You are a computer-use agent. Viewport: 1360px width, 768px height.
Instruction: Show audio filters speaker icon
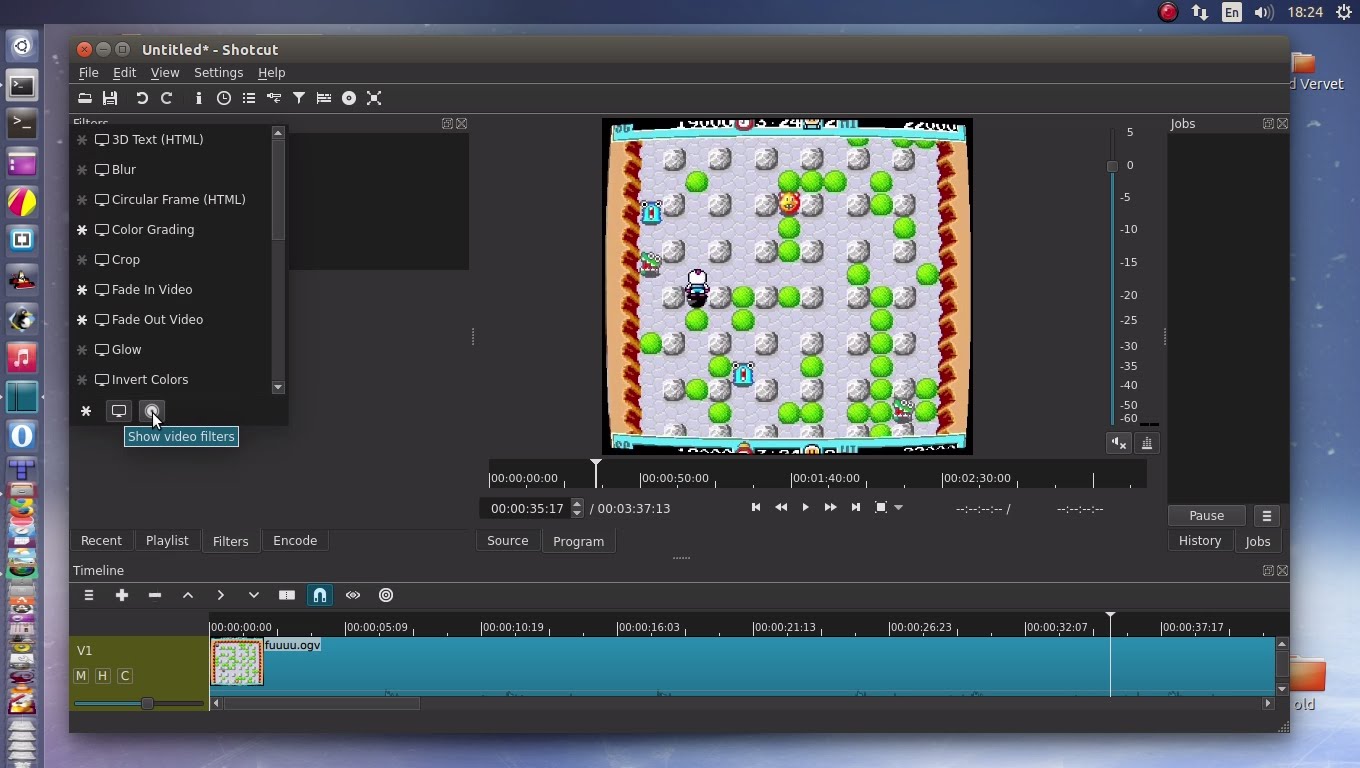pyautogui.click(x=152, y=411)
